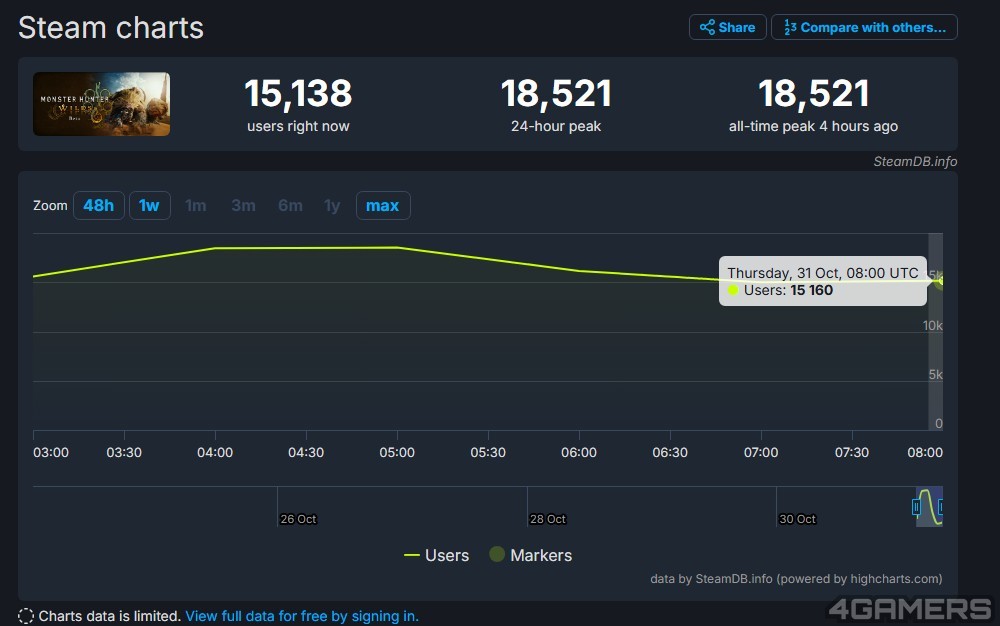
Task: Toggle the Users series in legend
Action: [x=437, y=555]
